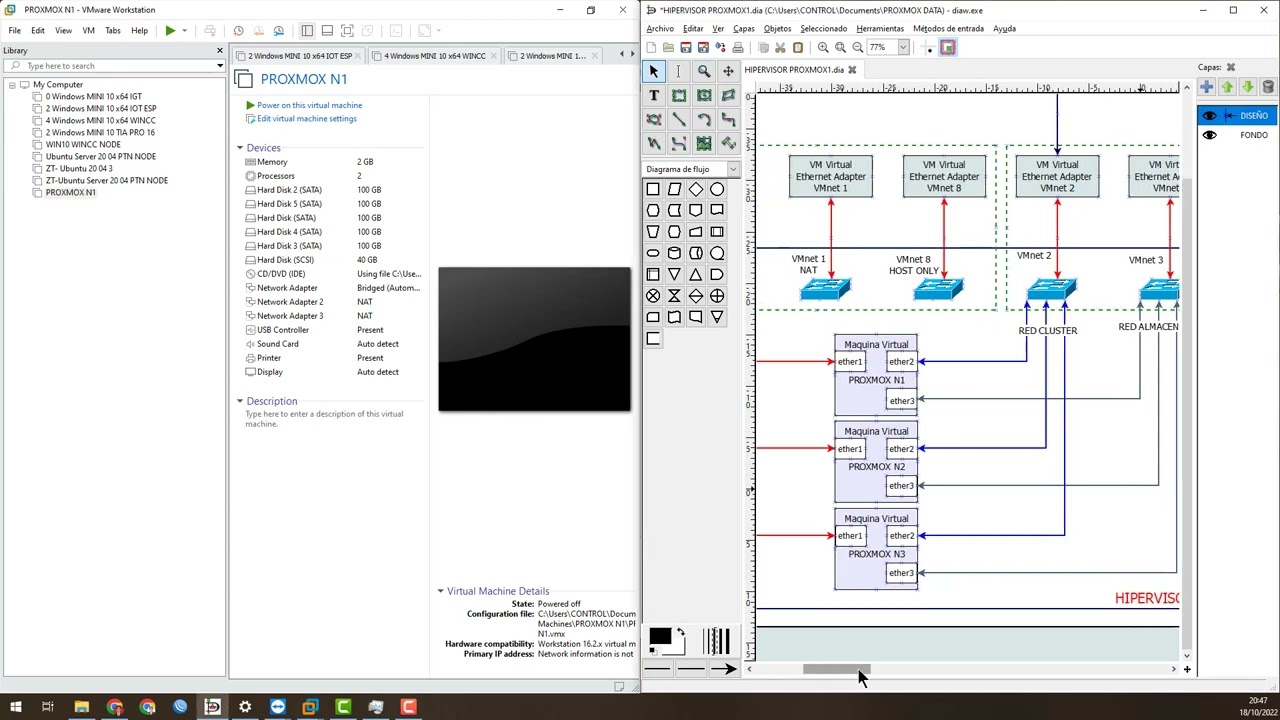This screenshot has width=1280, height=720.
Task: Collapse the Devices section expander
Action: click(x=240, y=148)
